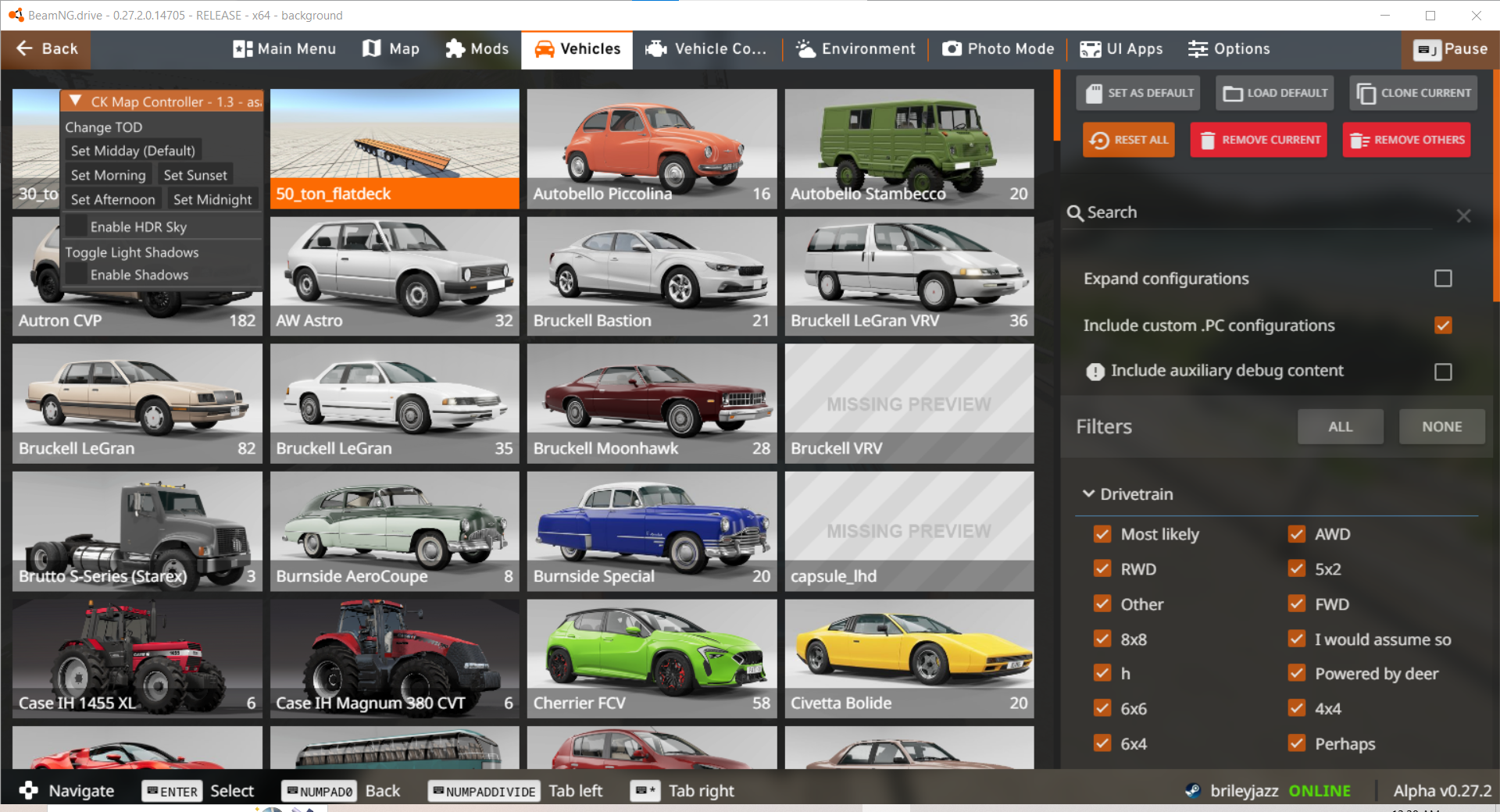1500x812 pixels.
Task: Enable Include auxiliary debug content checkbox
Action: point(1443,372)
